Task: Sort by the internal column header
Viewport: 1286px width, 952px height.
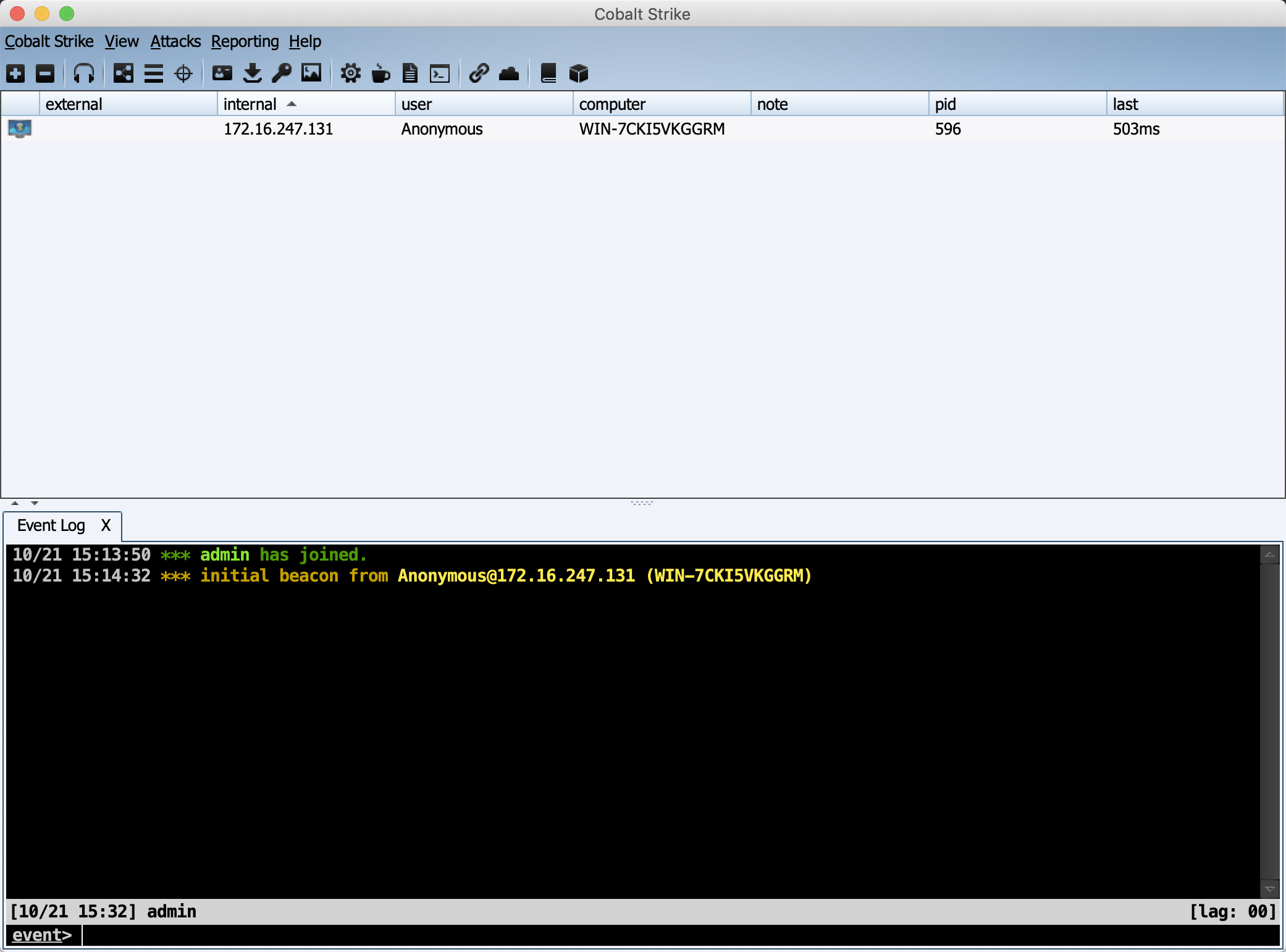Action: point(306,104)
